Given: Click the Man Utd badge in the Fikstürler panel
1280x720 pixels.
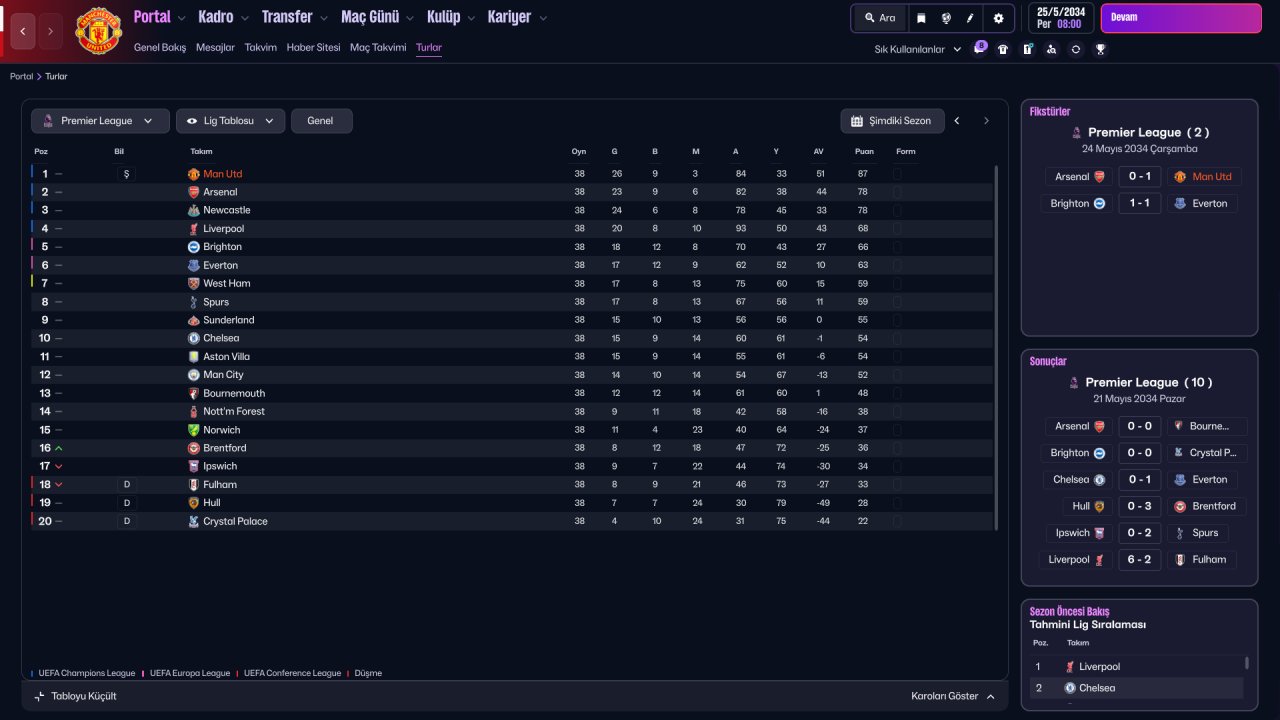Looking at the screenshot, I should click(x=1180, y=176).
